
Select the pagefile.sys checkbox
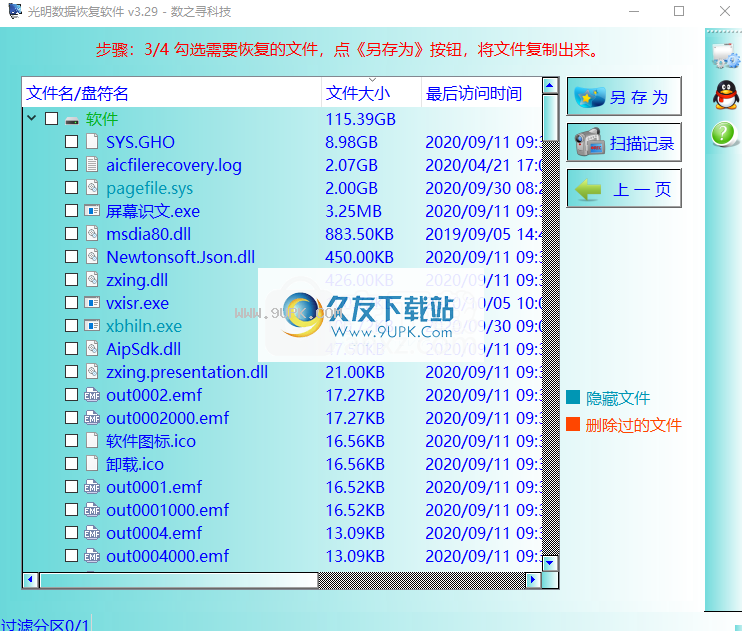point(71,187)
